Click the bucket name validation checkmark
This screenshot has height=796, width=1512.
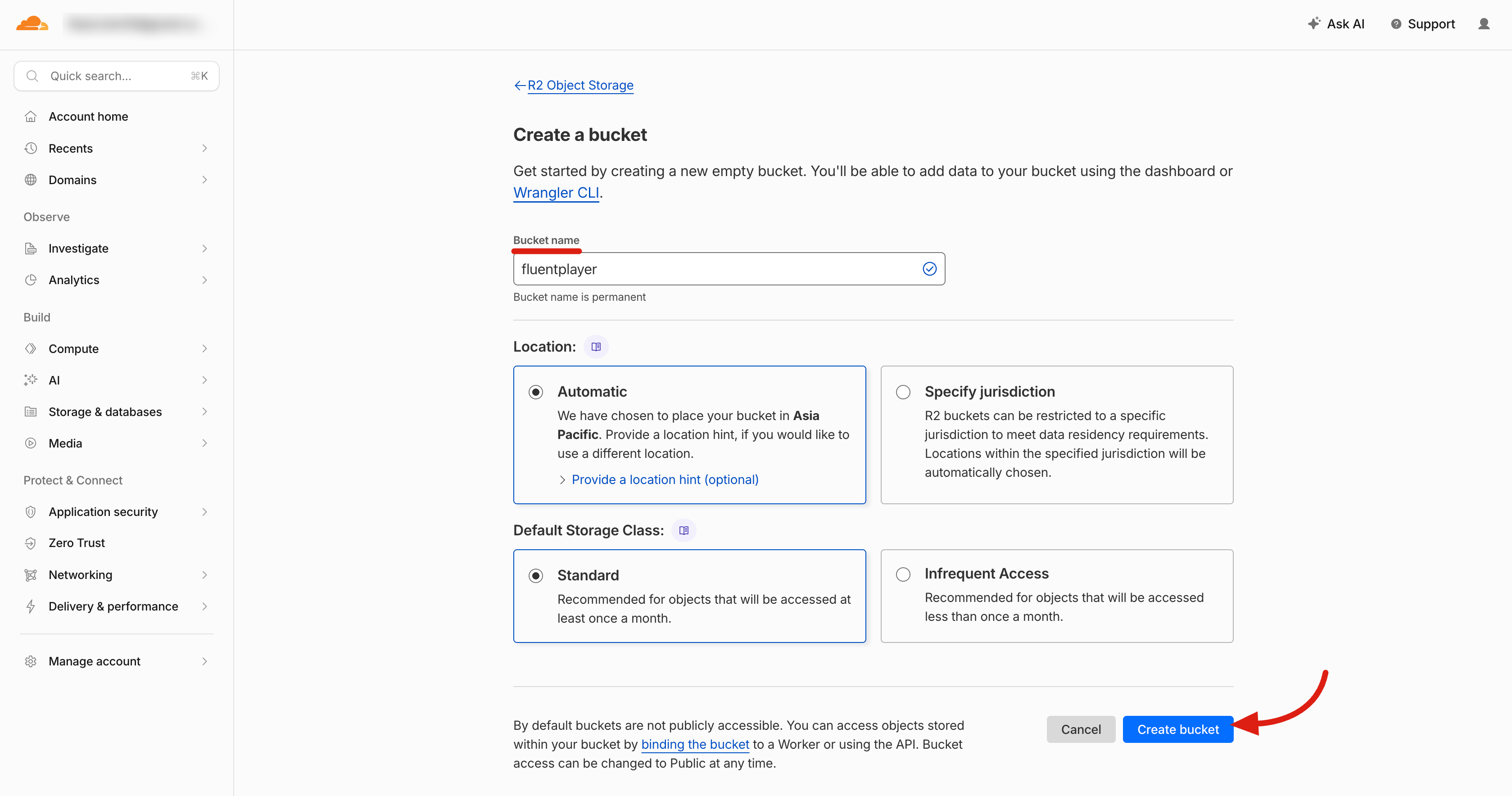[x=929, y=269]
